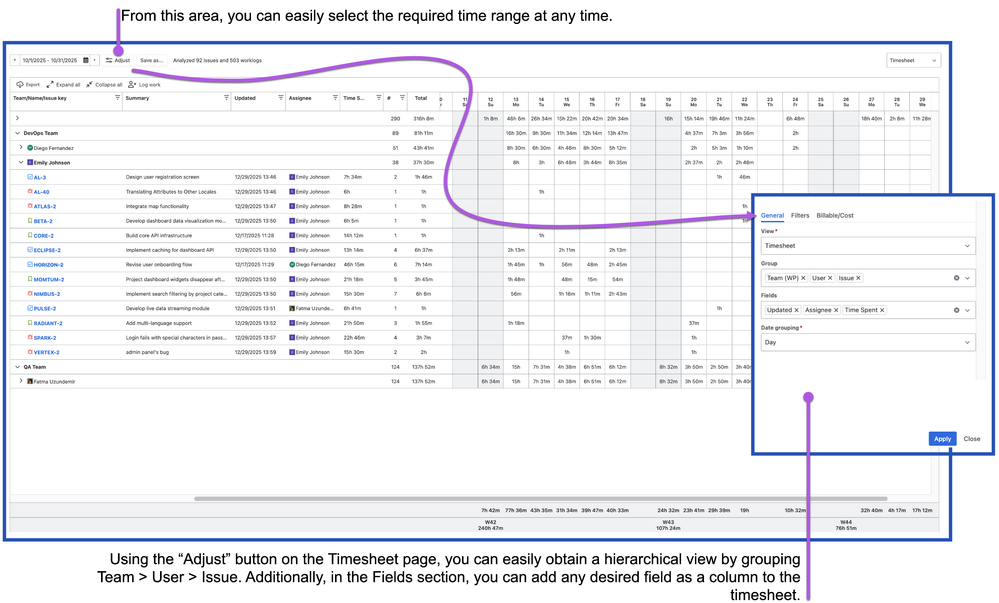Click the date range field 10/1/2025 - 10/31/2025
The width and height of the screenshot is (999, 603).
50,61
